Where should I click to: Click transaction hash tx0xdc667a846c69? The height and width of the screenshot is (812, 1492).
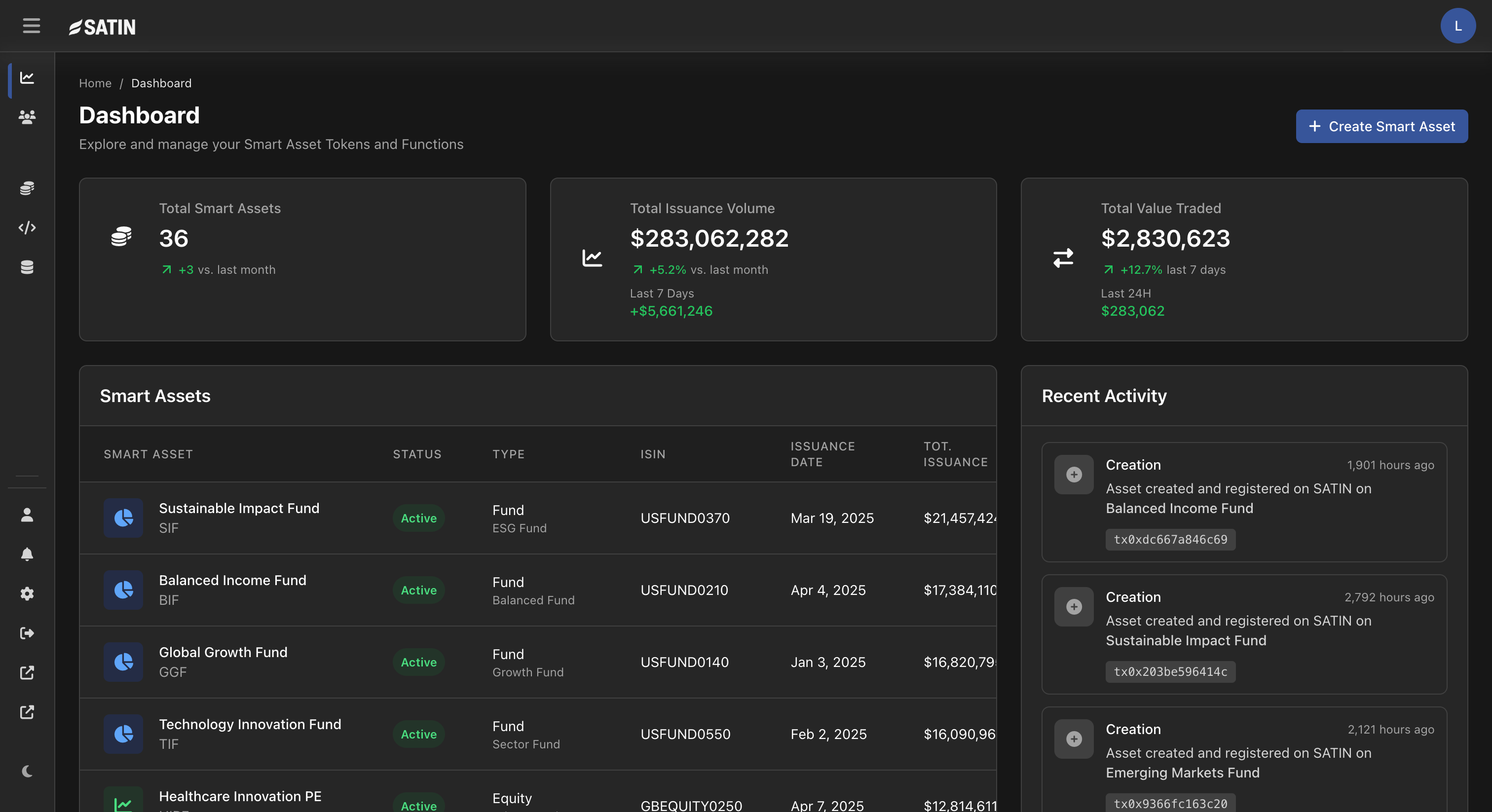coord(1170,539)
